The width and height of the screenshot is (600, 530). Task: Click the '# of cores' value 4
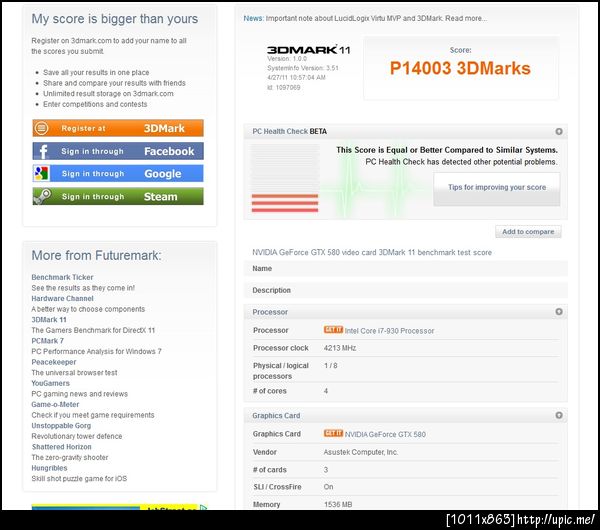(x=326, y=391)
